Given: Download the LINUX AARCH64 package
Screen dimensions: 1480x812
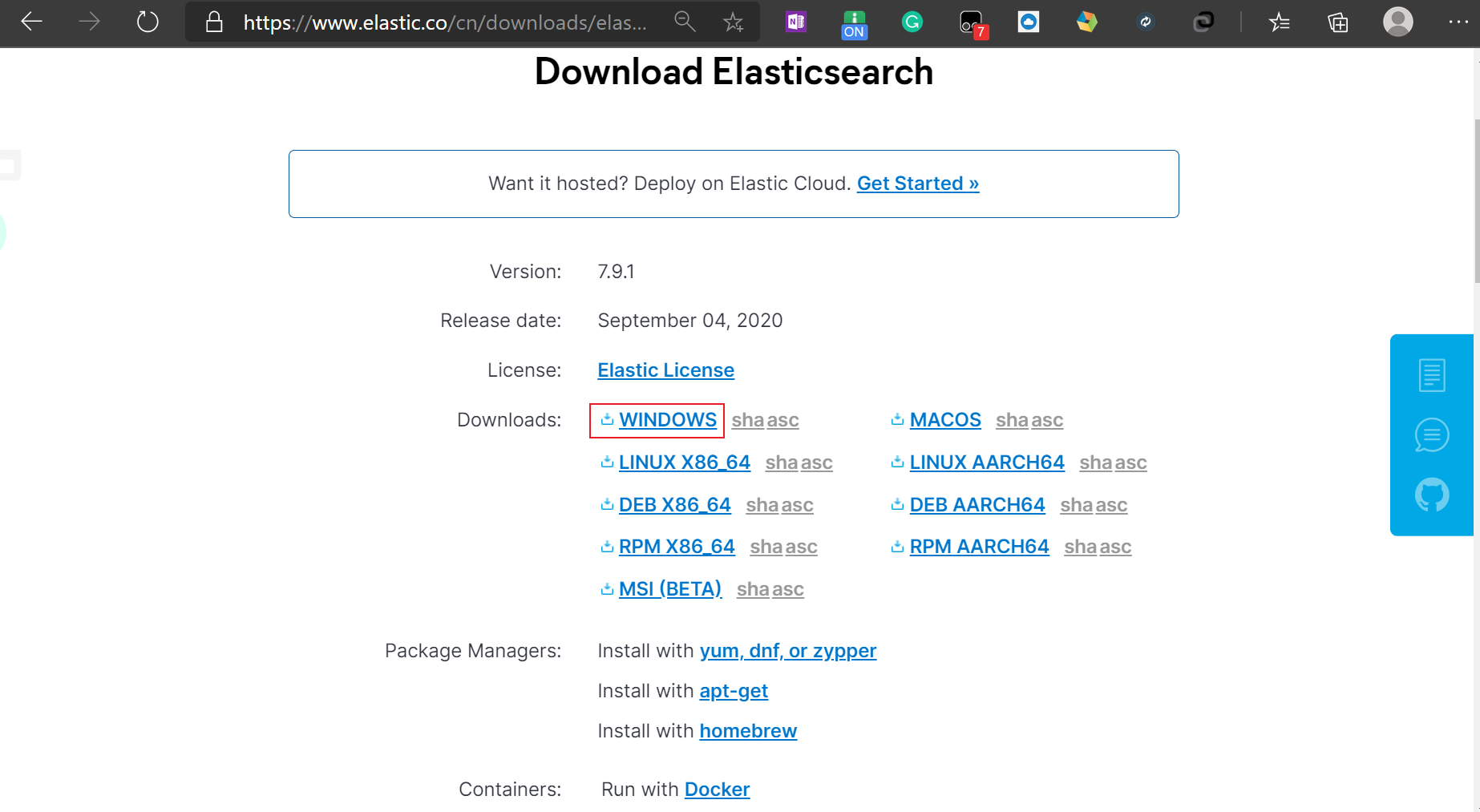Looking at the screenshot, I should click(987, 463).
